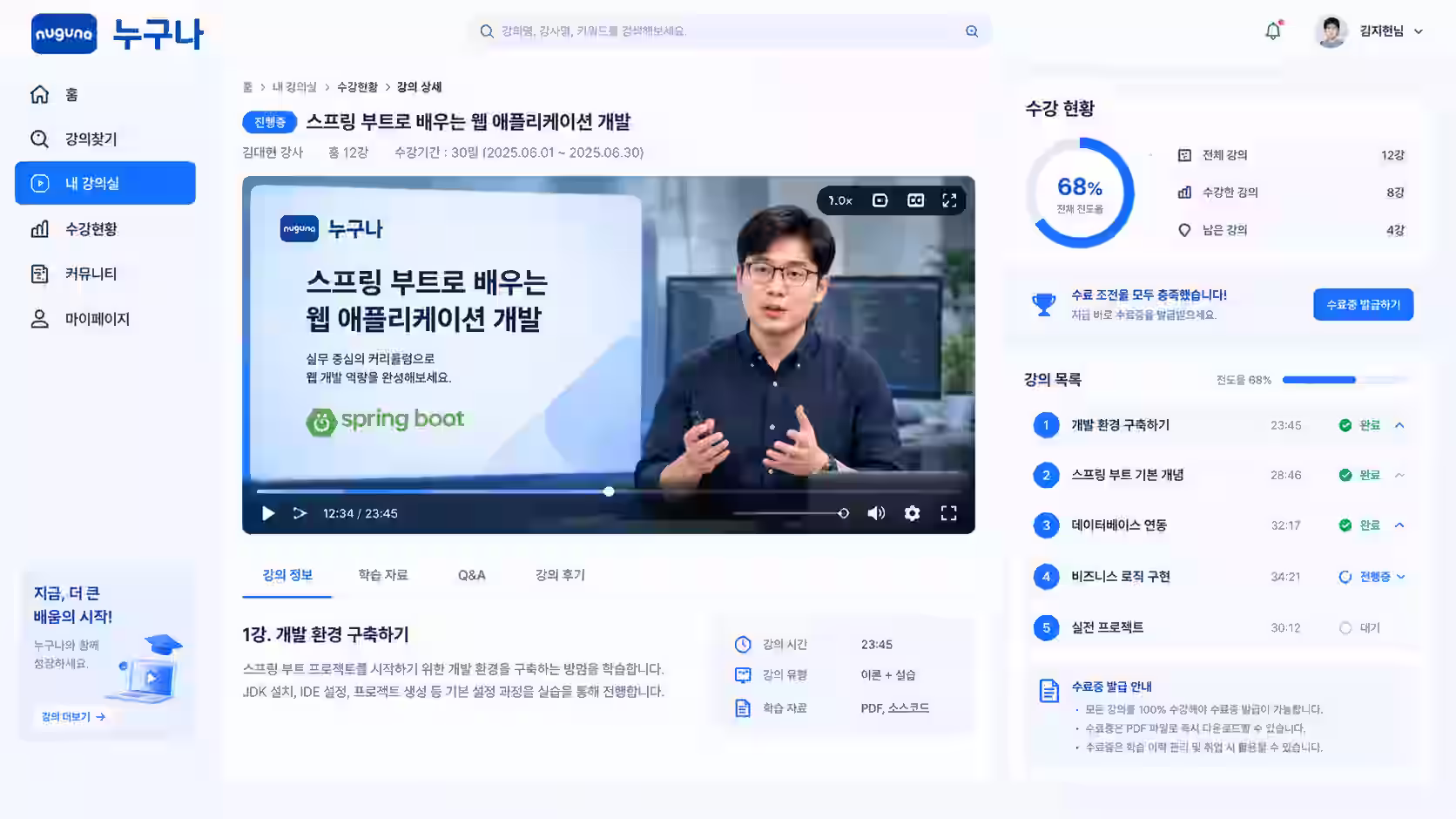Seek on the video progress bar
The width and height of the screenshot is (1456, 819).
(609, 491)
